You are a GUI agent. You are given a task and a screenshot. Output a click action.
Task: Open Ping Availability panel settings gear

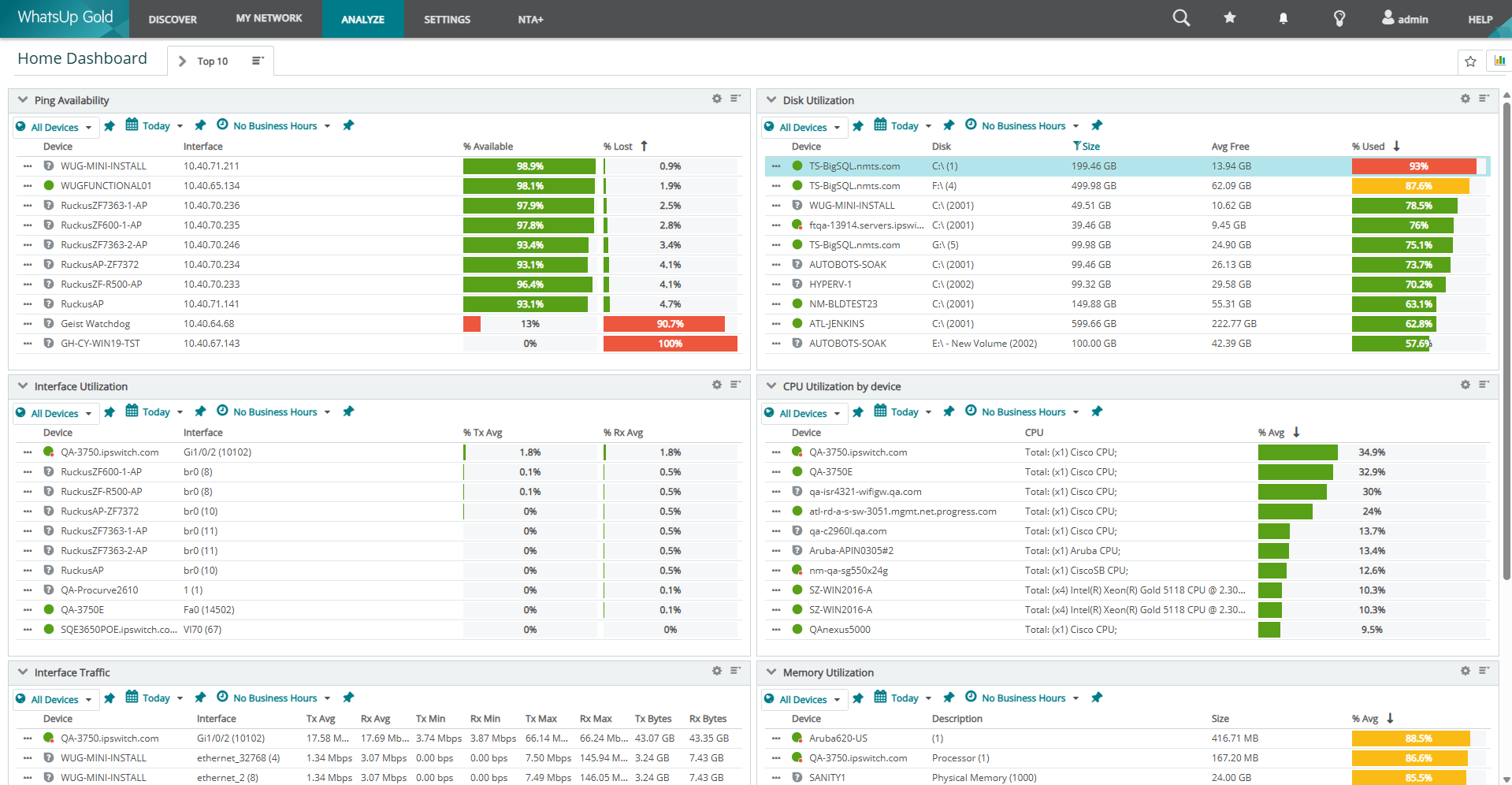point(716,99)
